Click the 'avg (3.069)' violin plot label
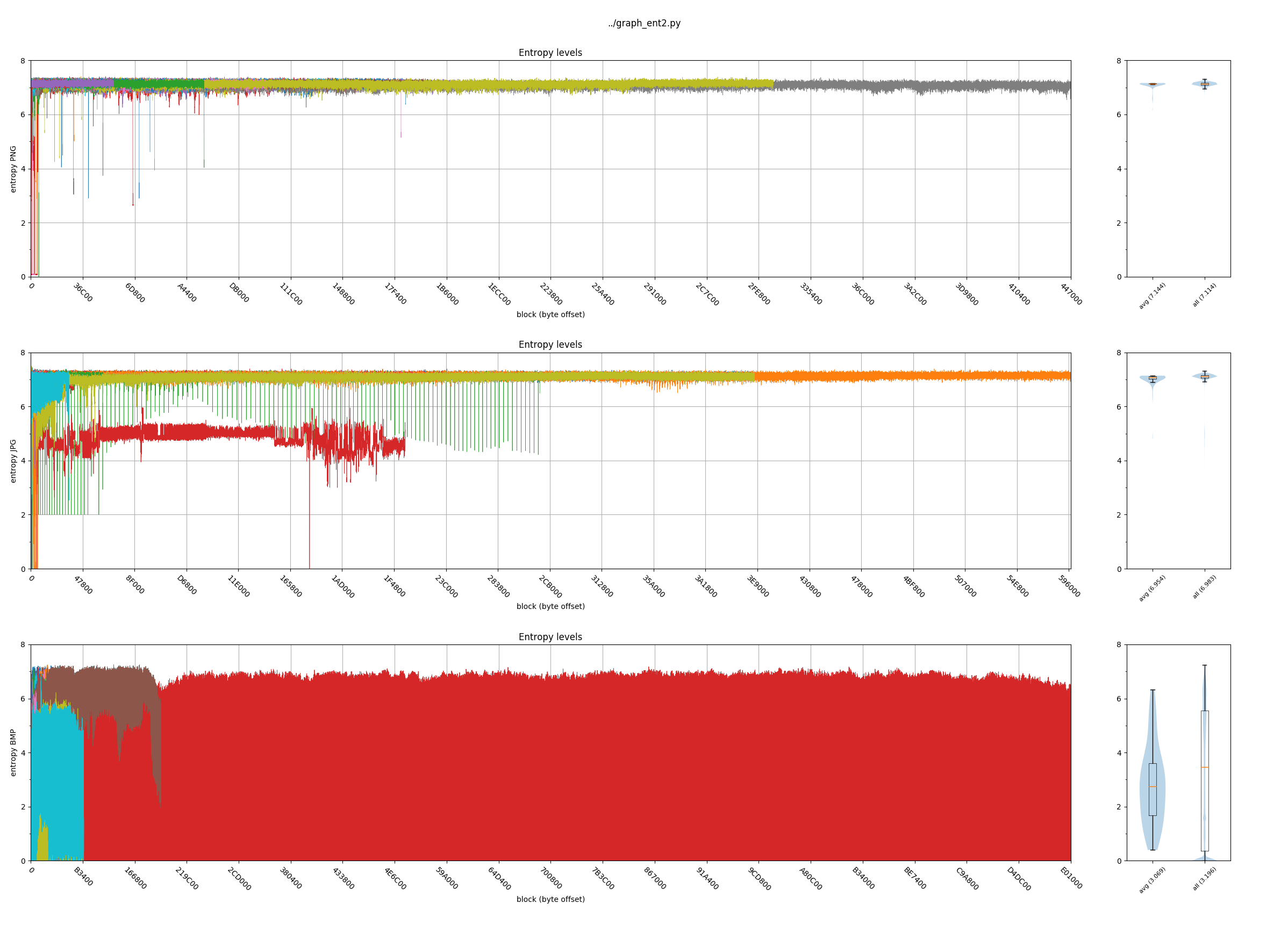The width and height of the screenshot is (1288, 939). tap(1151, 880)
